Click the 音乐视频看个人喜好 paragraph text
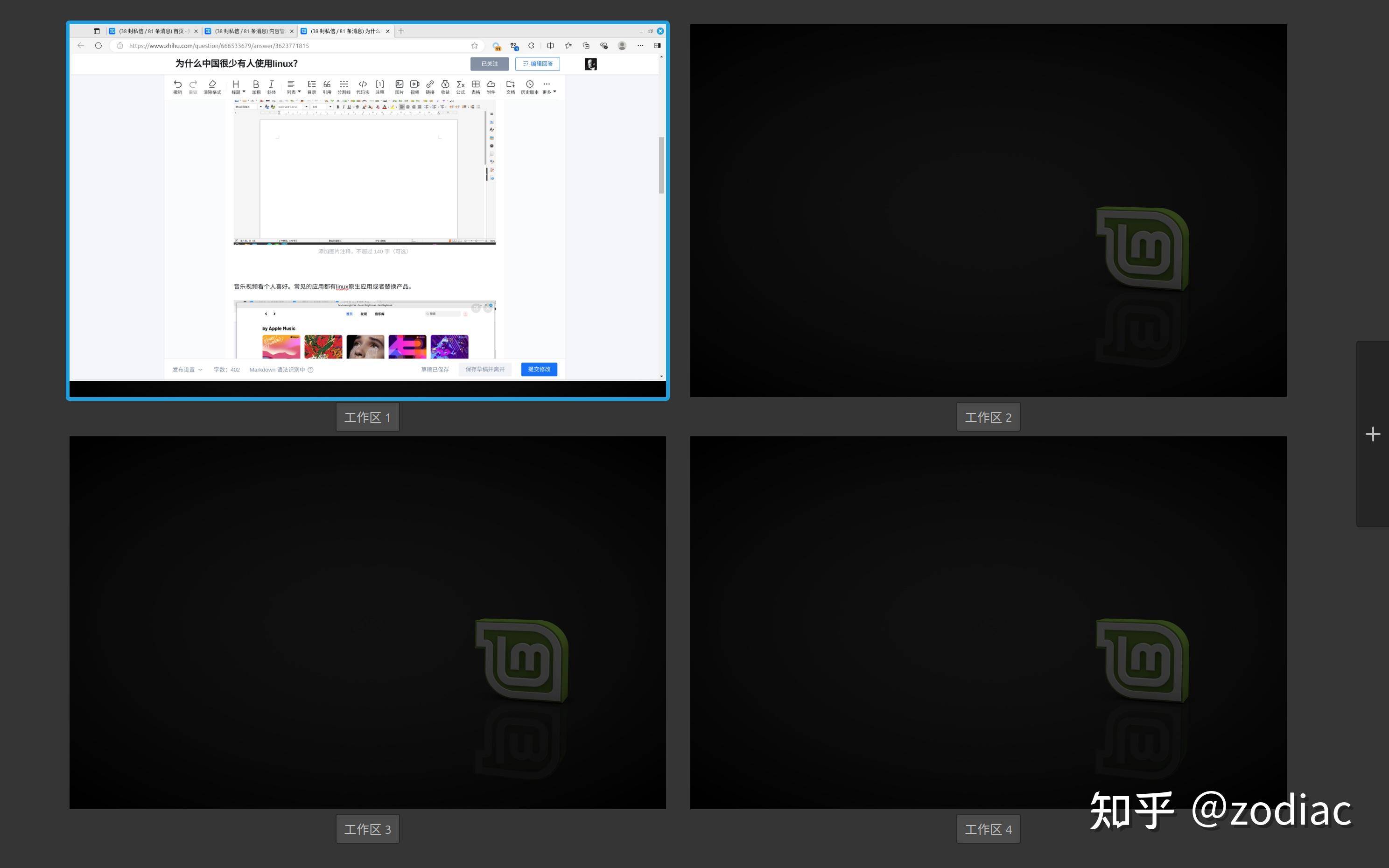 click(x=323, y=287)
